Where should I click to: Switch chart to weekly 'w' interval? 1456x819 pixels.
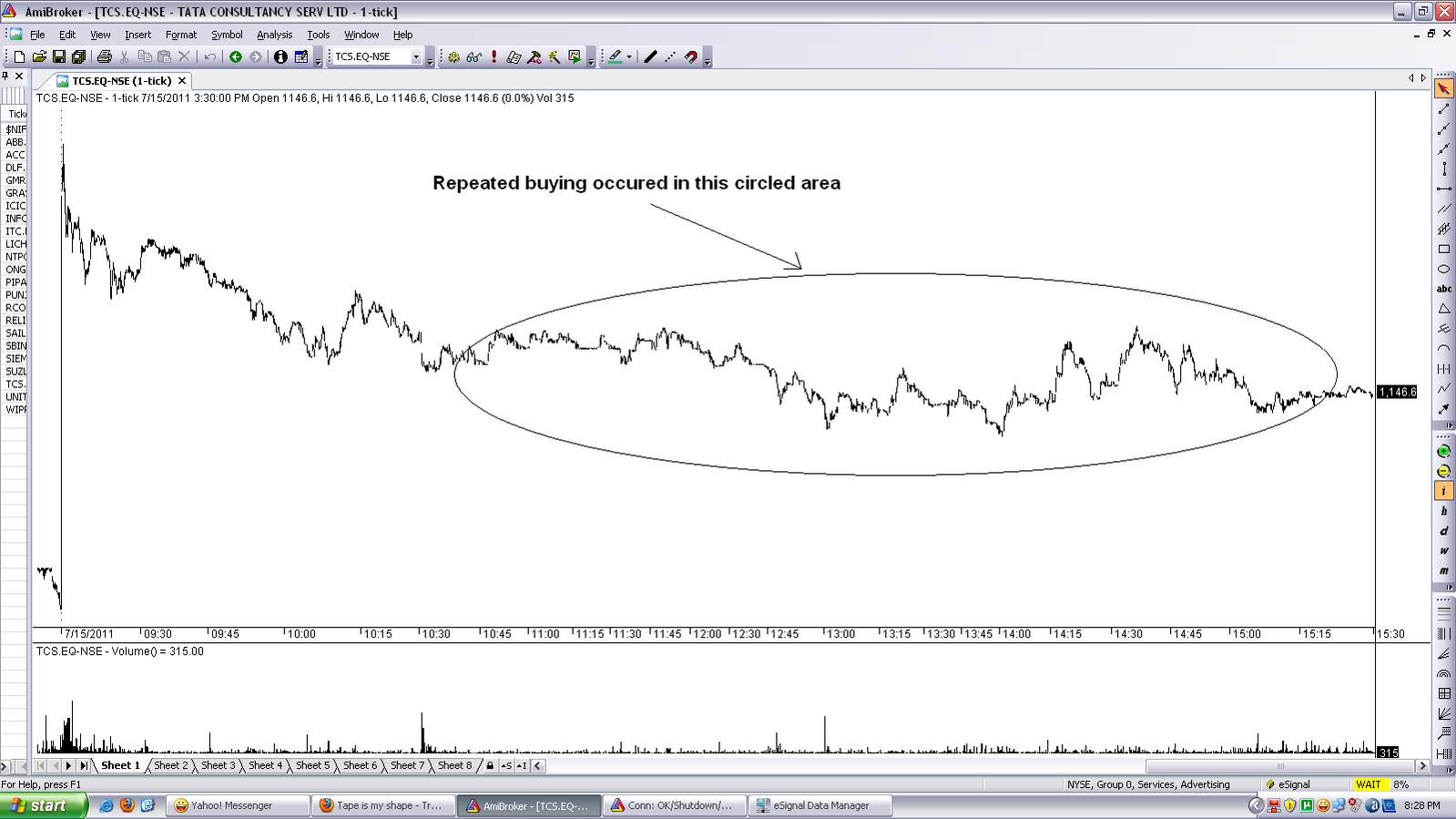[x=1443, y=551]
